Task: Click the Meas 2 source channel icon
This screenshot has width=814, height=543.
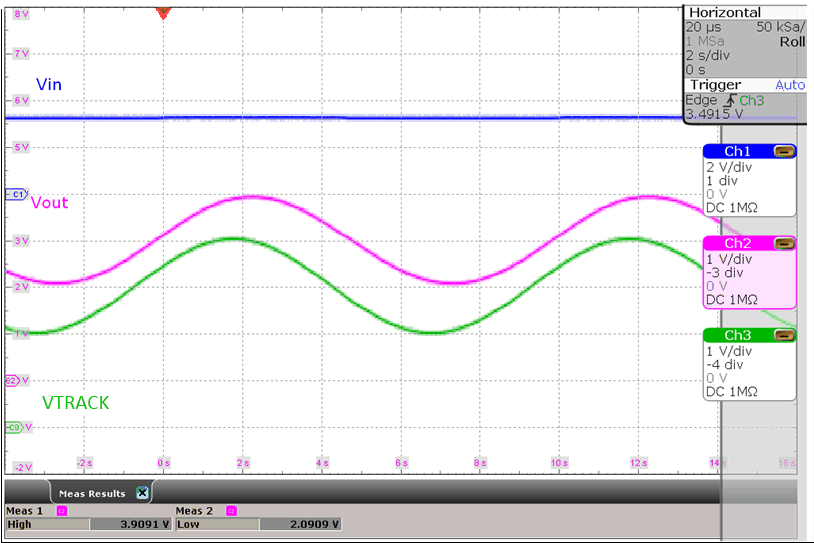Action: pyautogui.click(x=231, y=510)
